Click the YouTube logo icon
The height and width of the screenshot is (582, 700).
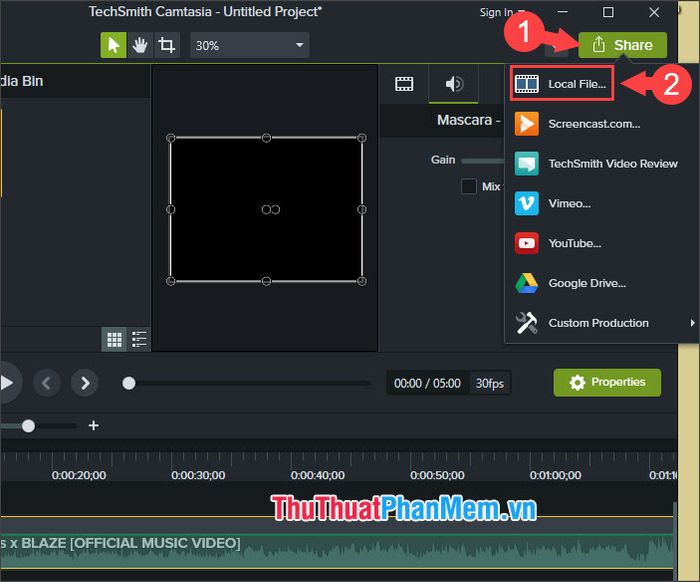coord(527,243)
